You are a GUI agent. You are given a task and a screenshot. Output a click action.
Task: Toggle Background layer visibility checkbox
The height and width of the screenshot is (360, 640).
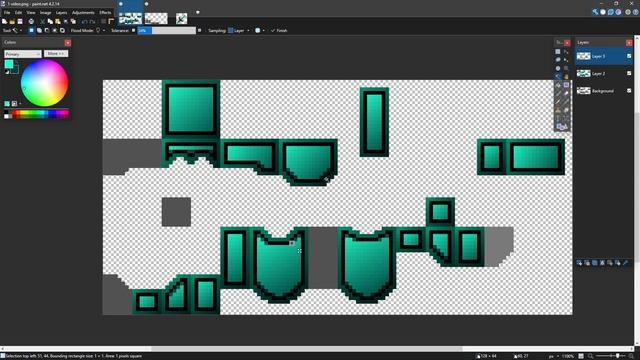point(629,91)
